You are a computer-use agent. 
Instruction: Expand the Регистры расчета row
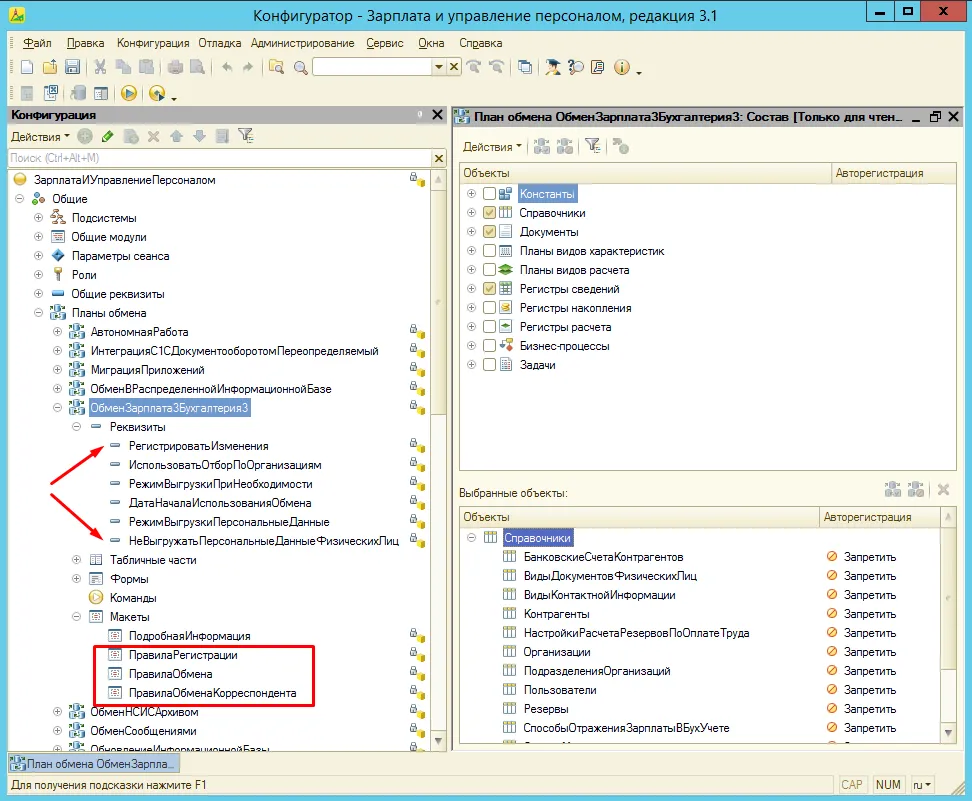[471, 327]
